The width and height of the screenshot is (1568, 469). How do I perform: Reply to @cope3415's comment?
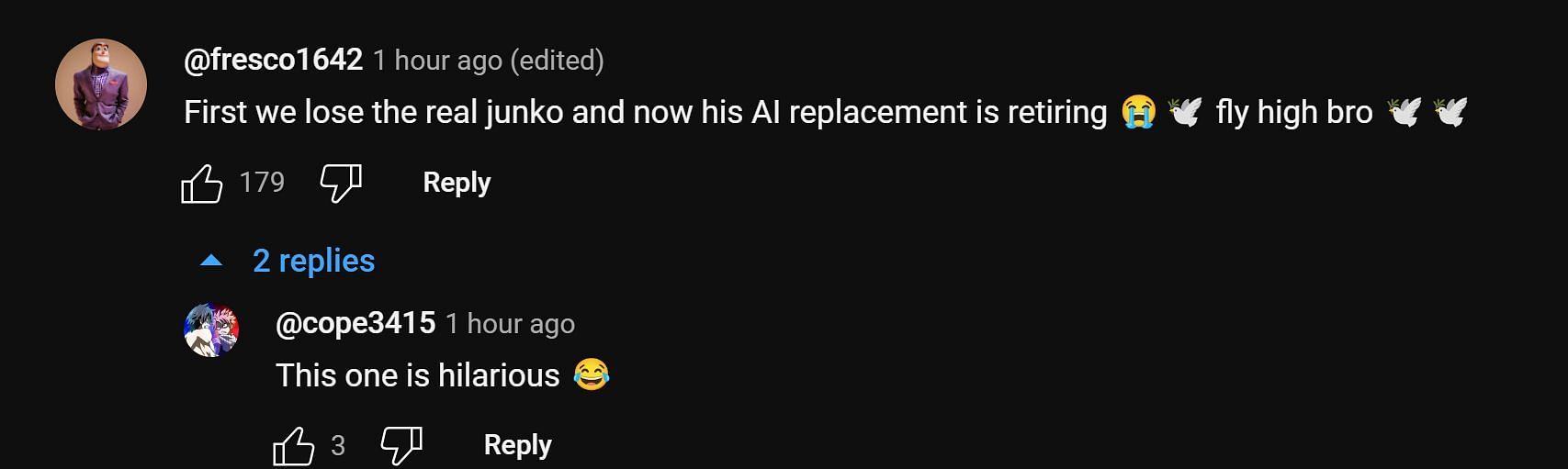(x=517, y=445)
